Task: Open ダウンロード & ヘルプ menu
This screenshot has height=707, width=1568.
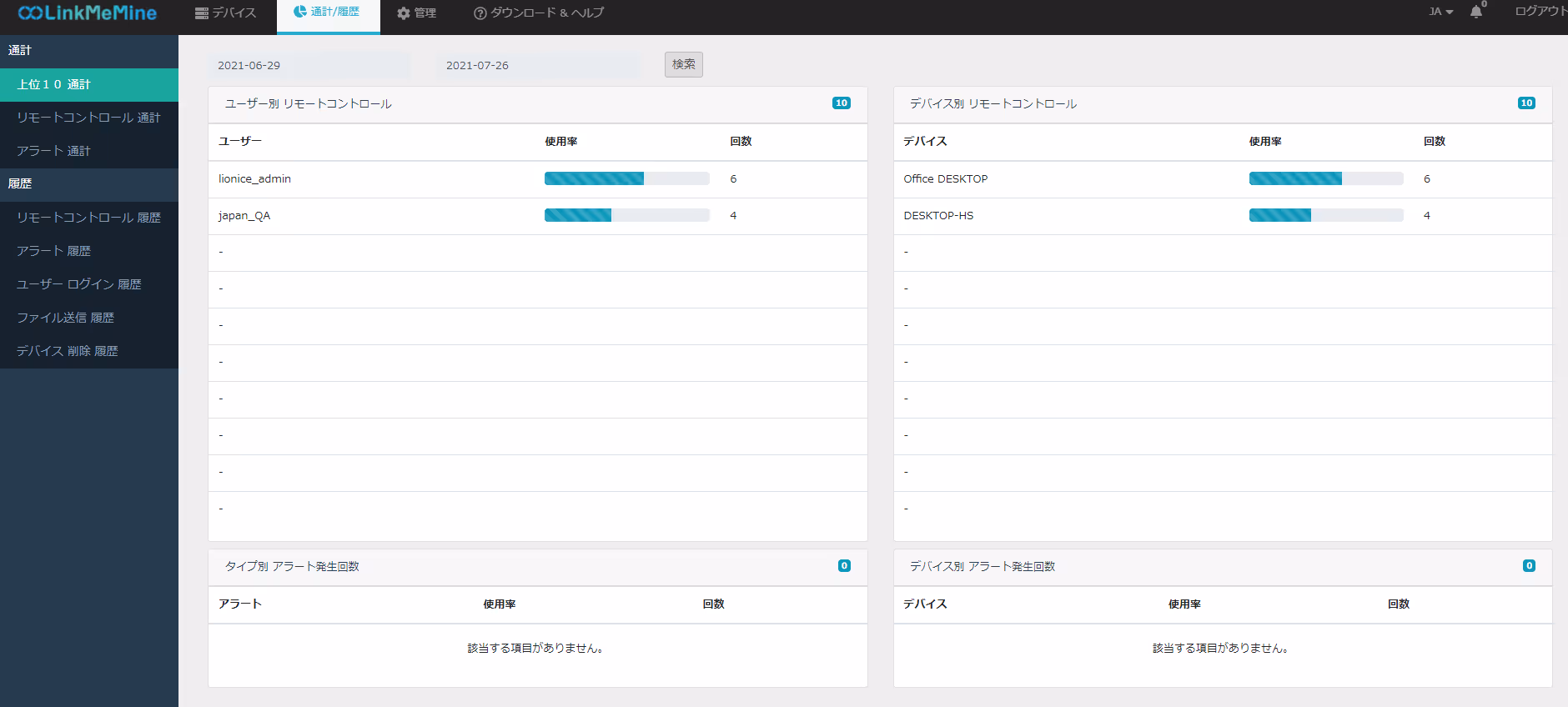Action: (x=539, y=13)
